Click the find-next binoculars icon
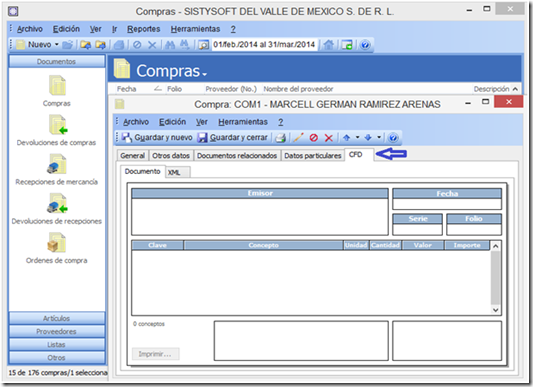 184,45
